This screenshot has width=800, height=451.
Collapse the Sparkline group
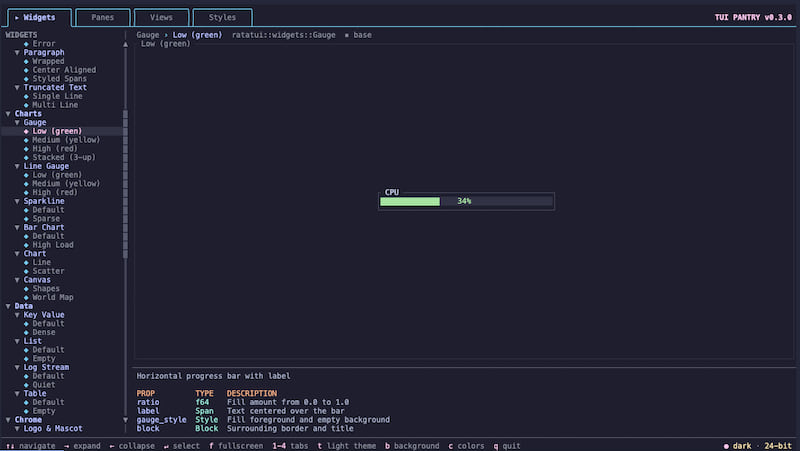pyautogui.click(x=17, y=202)
